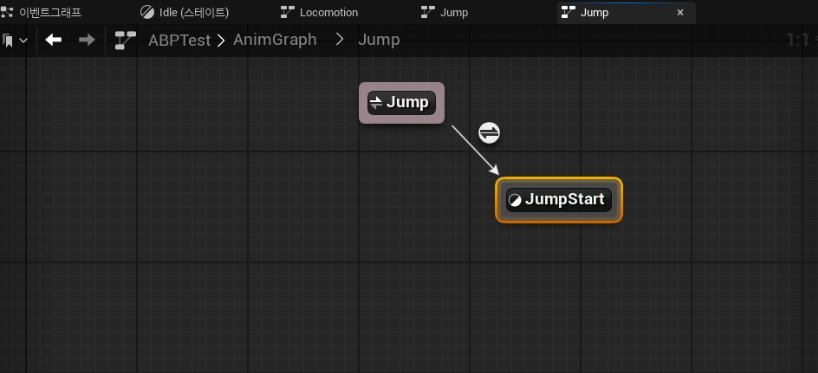Image resolution: width=818 pixels, height=373 pixels.
Task: Click the conduit icon inside the Jump node
Action: point(376,103)
